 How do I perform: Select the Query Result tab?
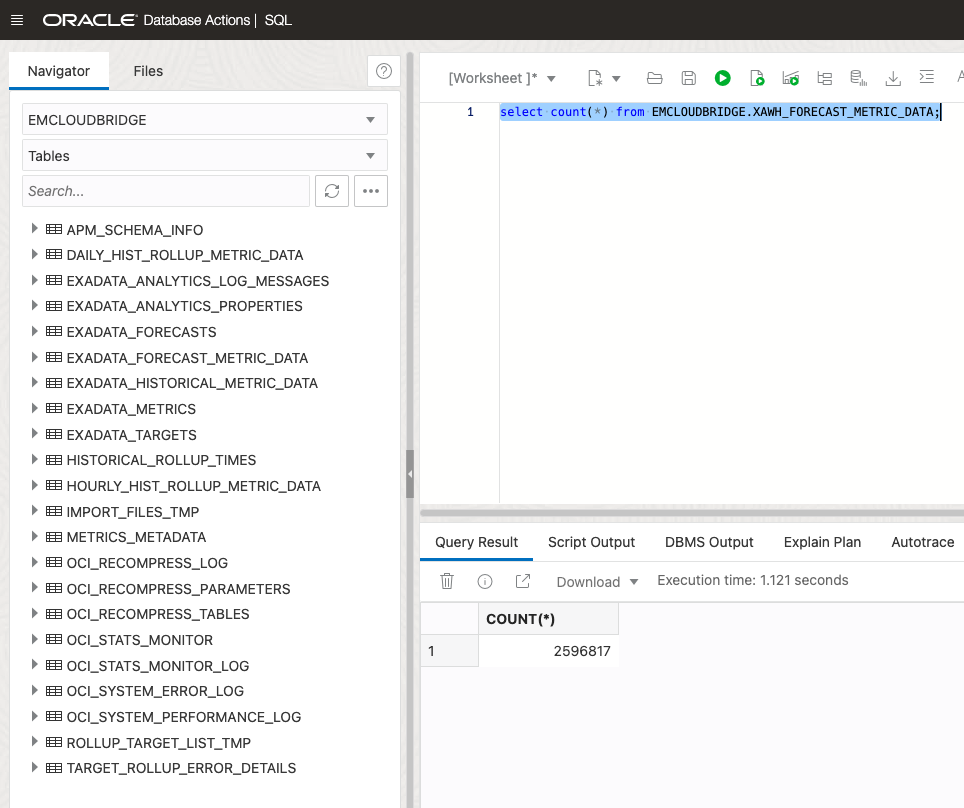[x=476, y=542]
